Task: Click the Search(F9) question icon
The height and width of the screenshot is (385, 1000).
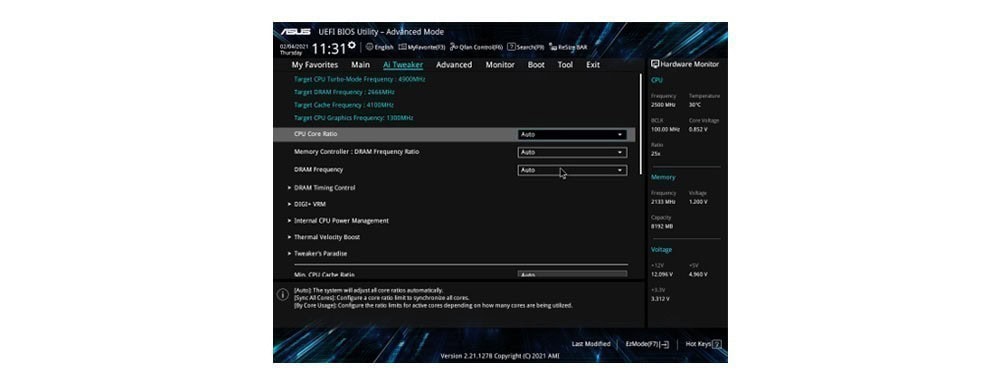Action: [x=511, y=47]
